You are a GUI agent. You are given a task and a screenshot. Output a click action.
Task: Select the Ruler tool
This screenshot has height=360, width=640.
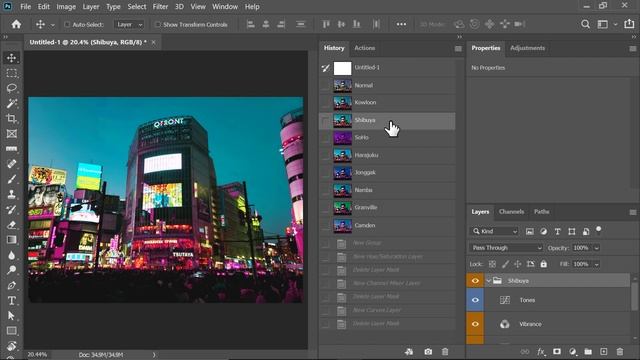(11, 149)
